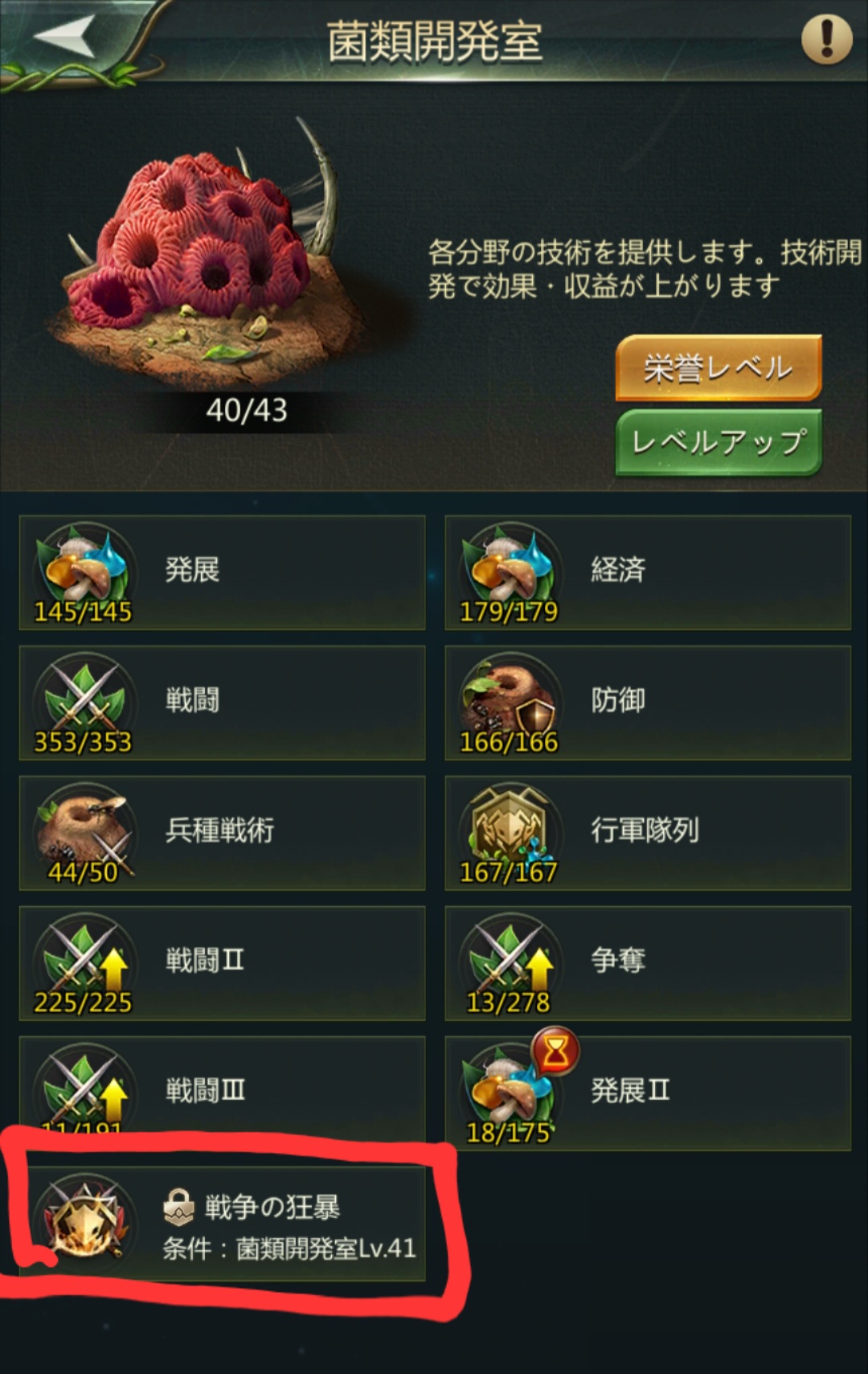This screenshot has height=1374, width=868.
Task: Open the 経済 mushroom icon
Action: click(508, 568)
